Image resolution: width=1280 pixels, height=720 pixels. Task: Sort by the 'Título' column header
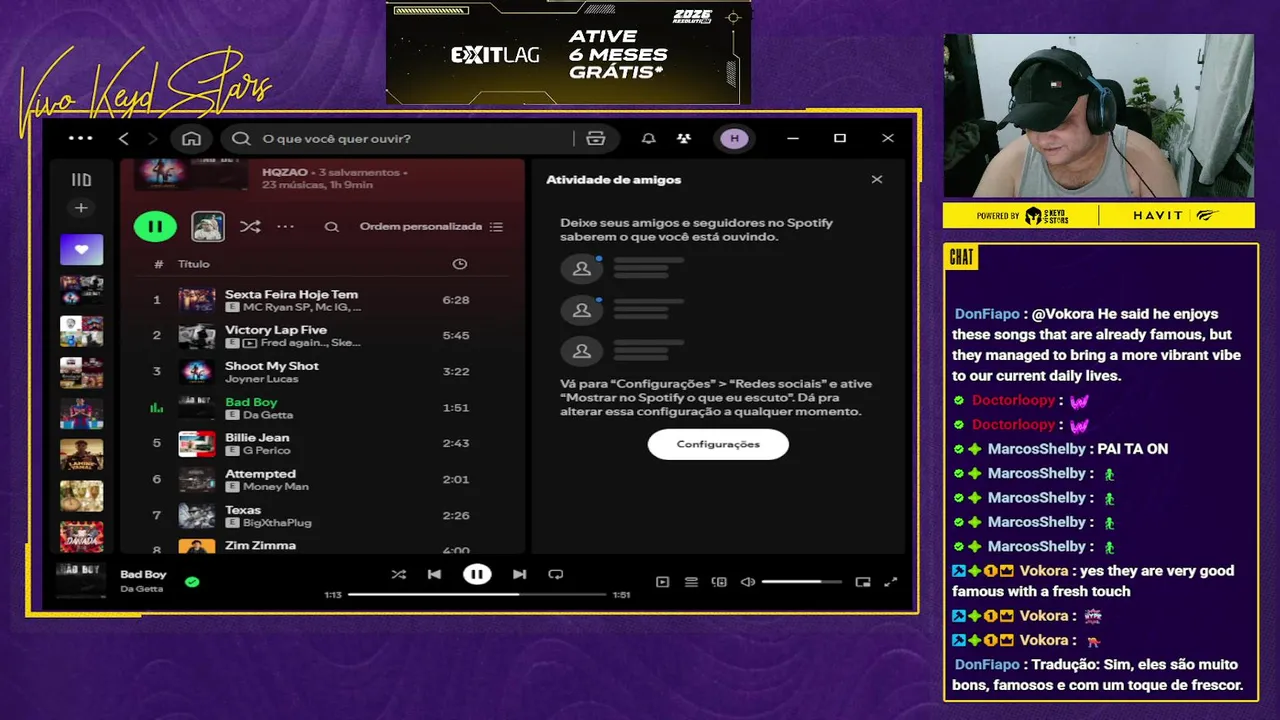(194, 264)
